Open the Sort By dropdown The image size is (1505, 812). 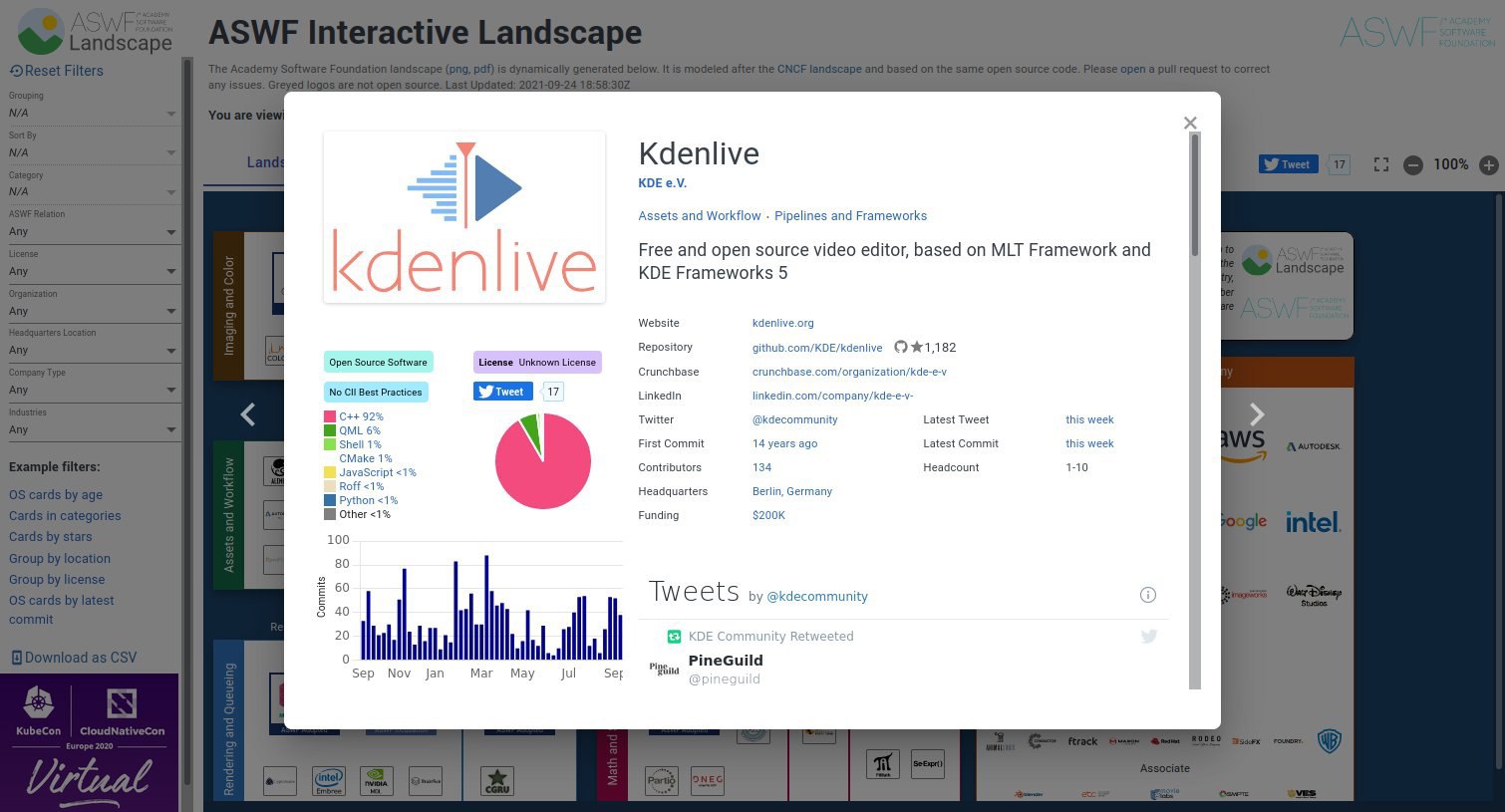point(93,152)
